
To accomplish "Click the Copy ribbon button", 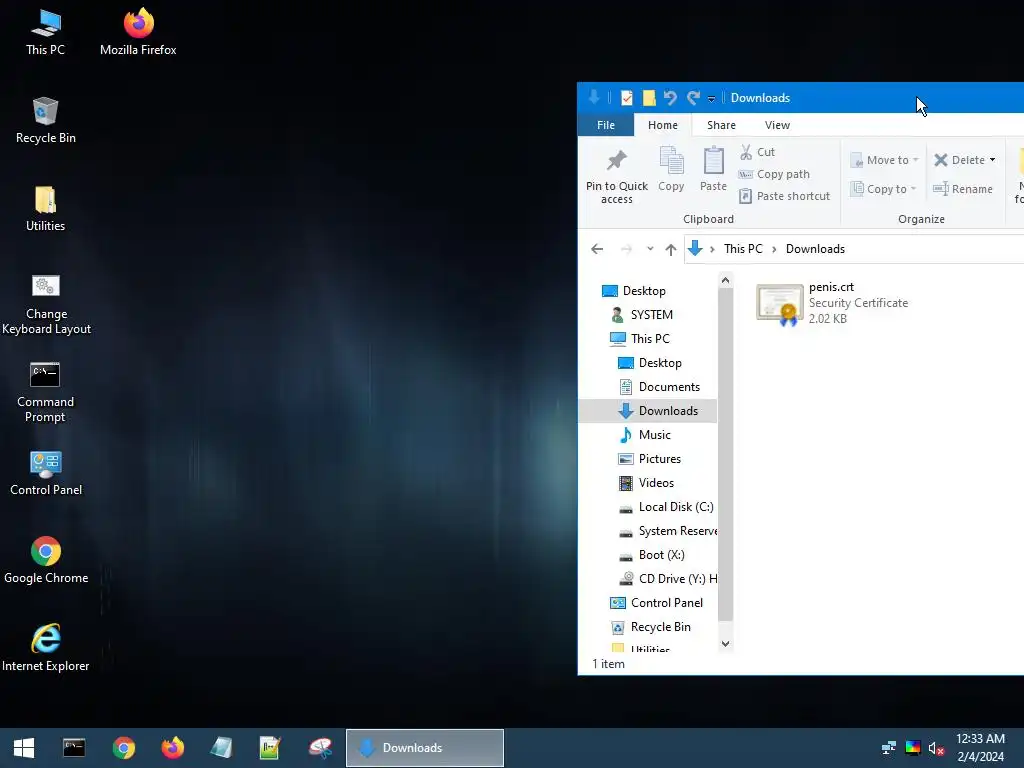I will 671,170.
